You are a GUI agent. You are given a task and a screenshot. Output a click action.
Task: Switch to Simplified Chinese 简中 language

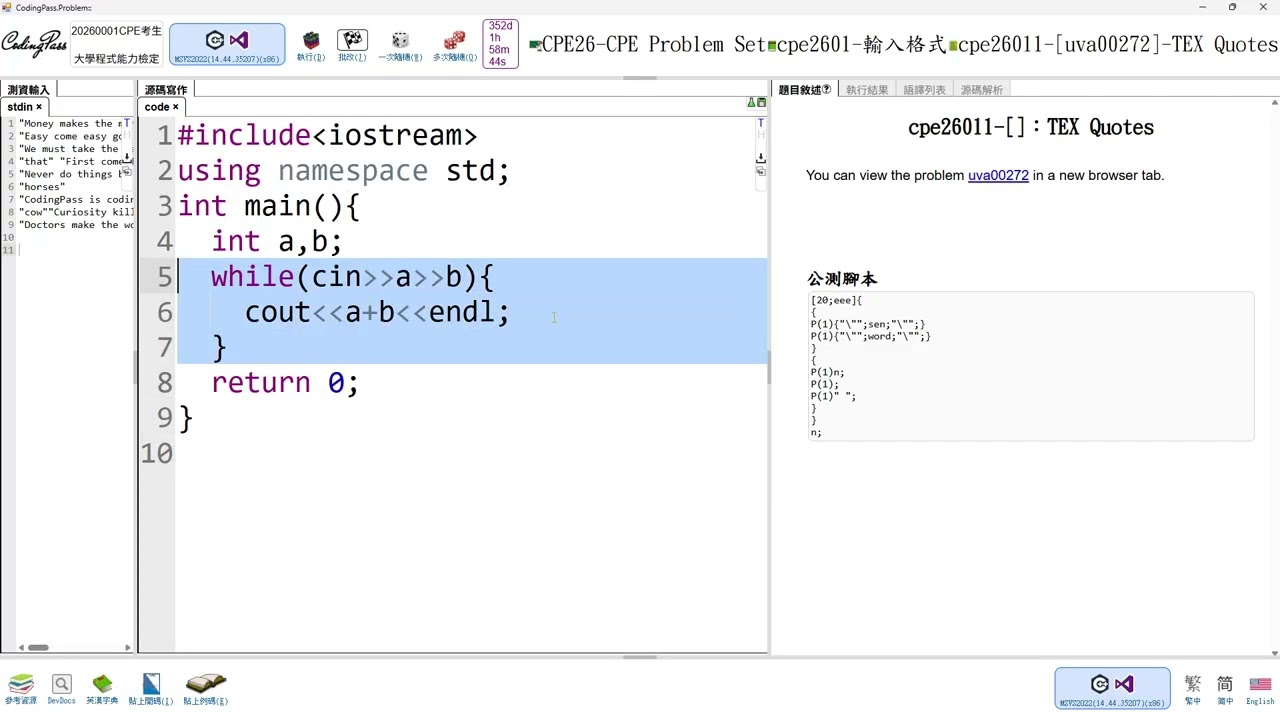tap(1225, 688)
